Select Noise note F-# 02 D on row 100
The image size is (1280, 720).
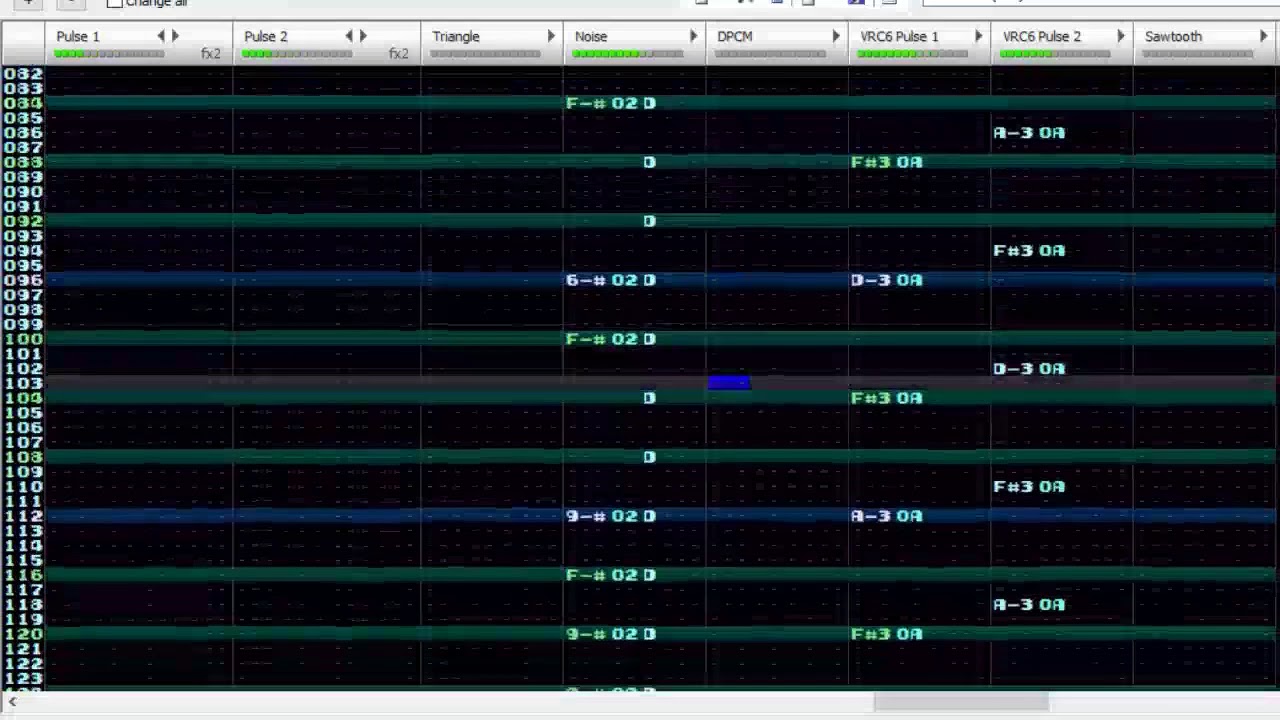click(611, 339)
